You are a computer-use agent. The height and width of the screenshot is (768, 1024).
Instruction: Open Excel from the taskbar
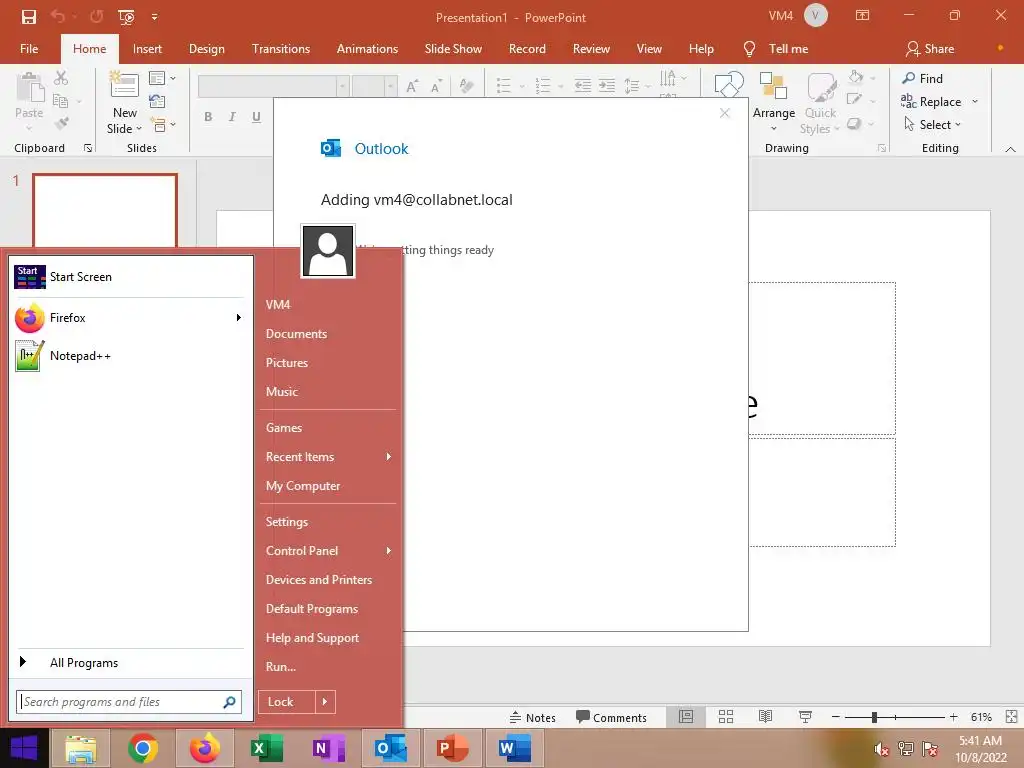click(x=266, y=748)
